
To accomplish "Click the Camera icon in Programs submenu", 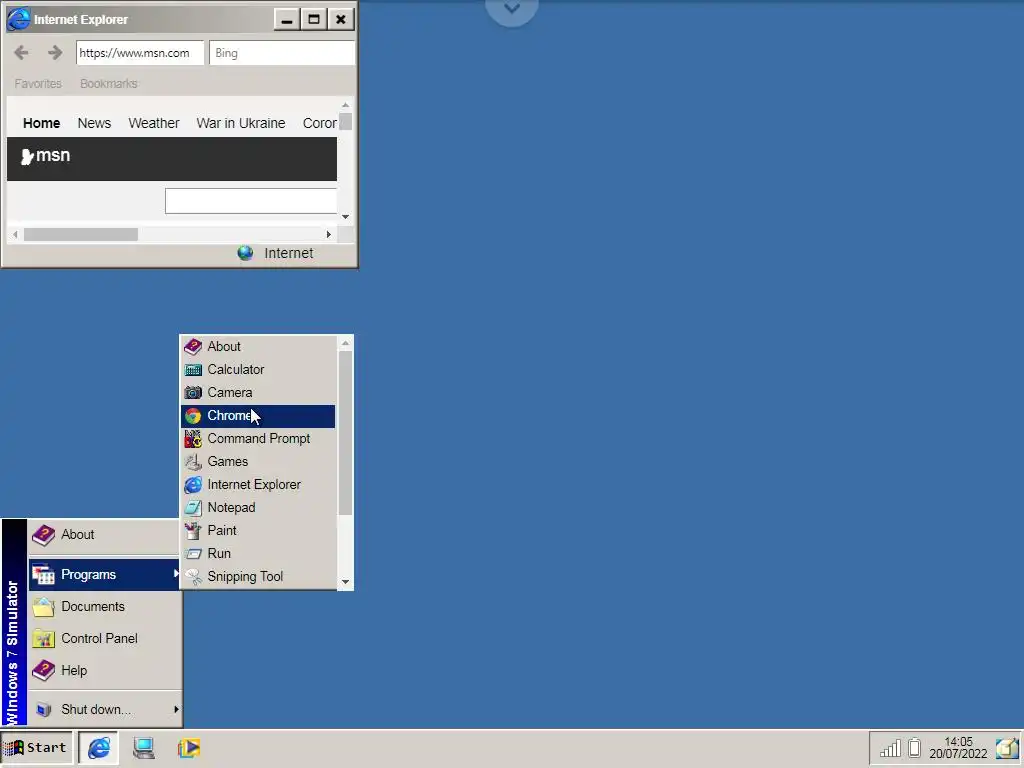I will (x=193, y=392).
